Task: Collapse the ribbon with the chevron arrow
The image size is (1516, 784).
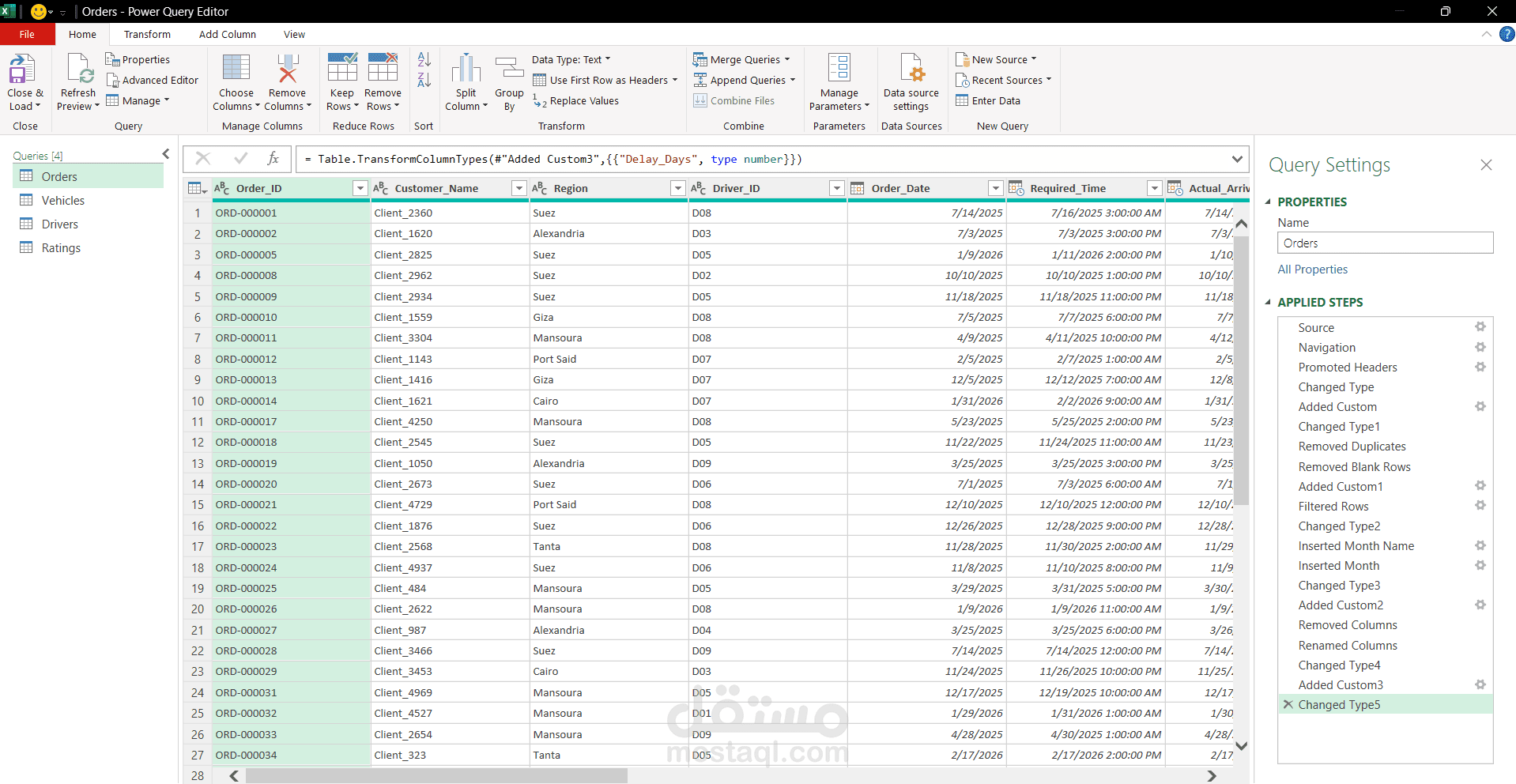Action: coord(1486,34)
